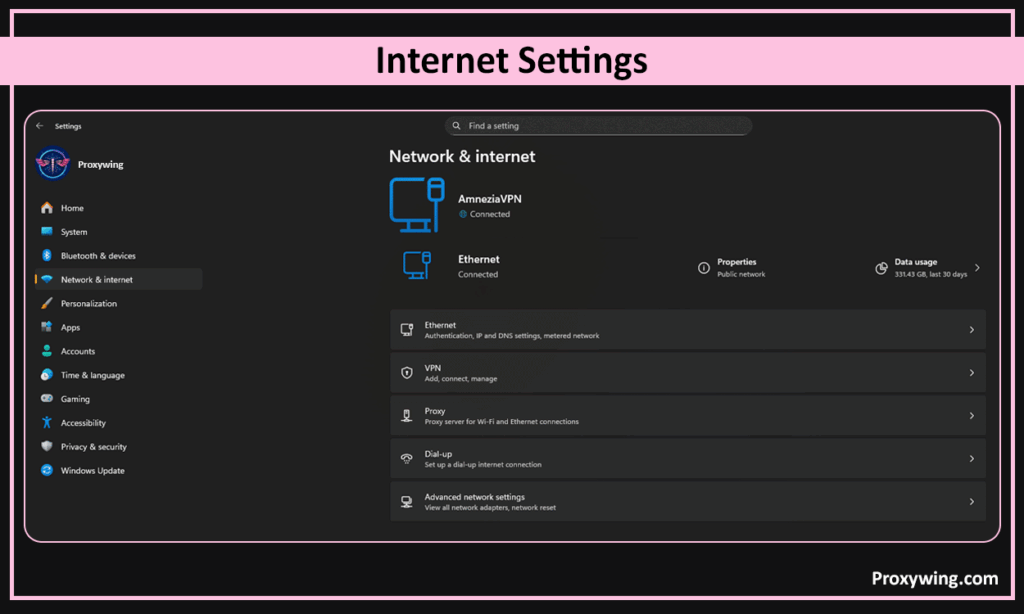Click the Properties info icon
This screenshot has width=1024, height=614.
[703, 268]
